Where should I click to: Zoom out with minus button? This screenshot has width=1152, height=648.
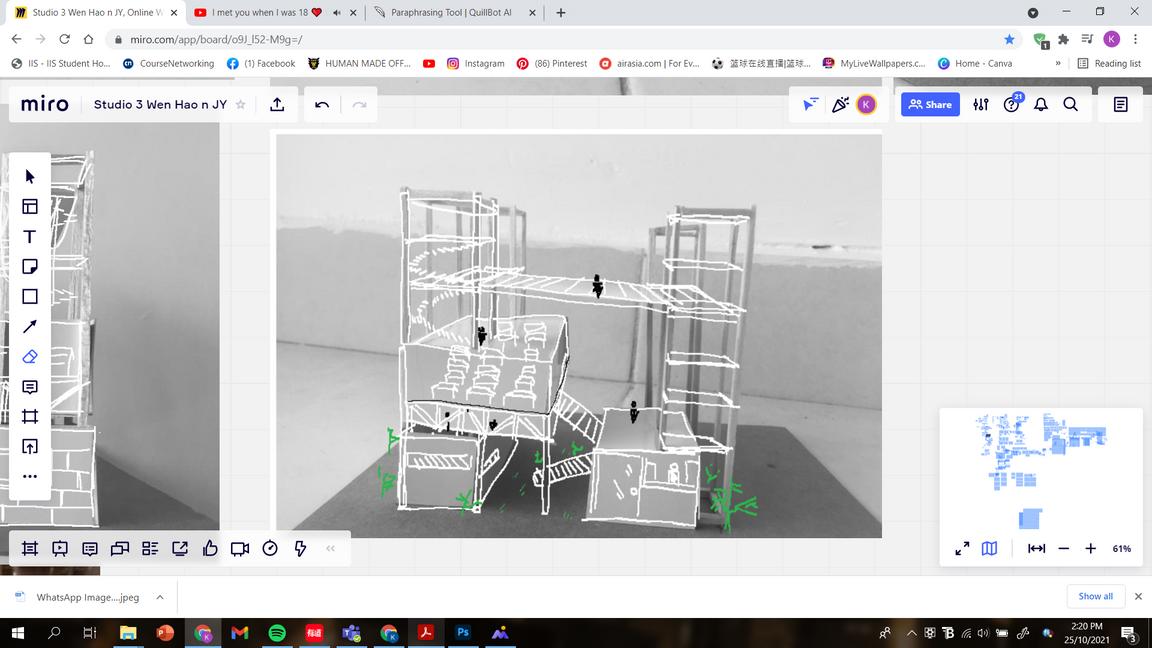[1063, 549]
